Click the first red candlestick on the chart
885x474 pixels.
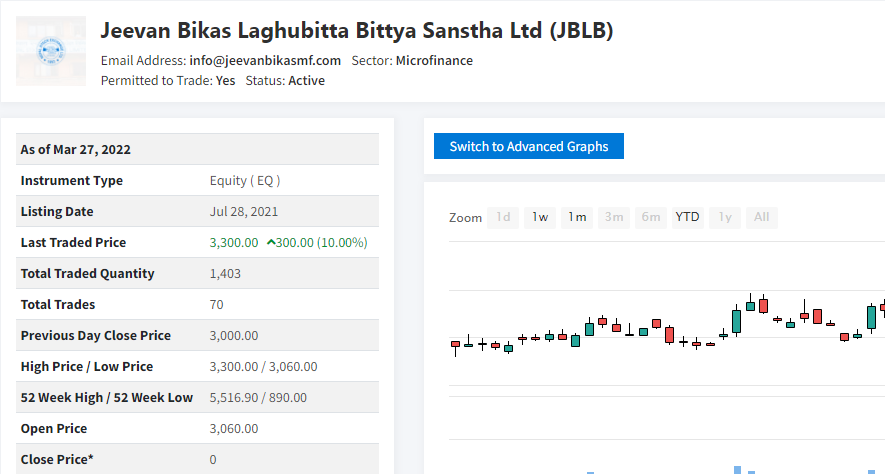point(455,344)
